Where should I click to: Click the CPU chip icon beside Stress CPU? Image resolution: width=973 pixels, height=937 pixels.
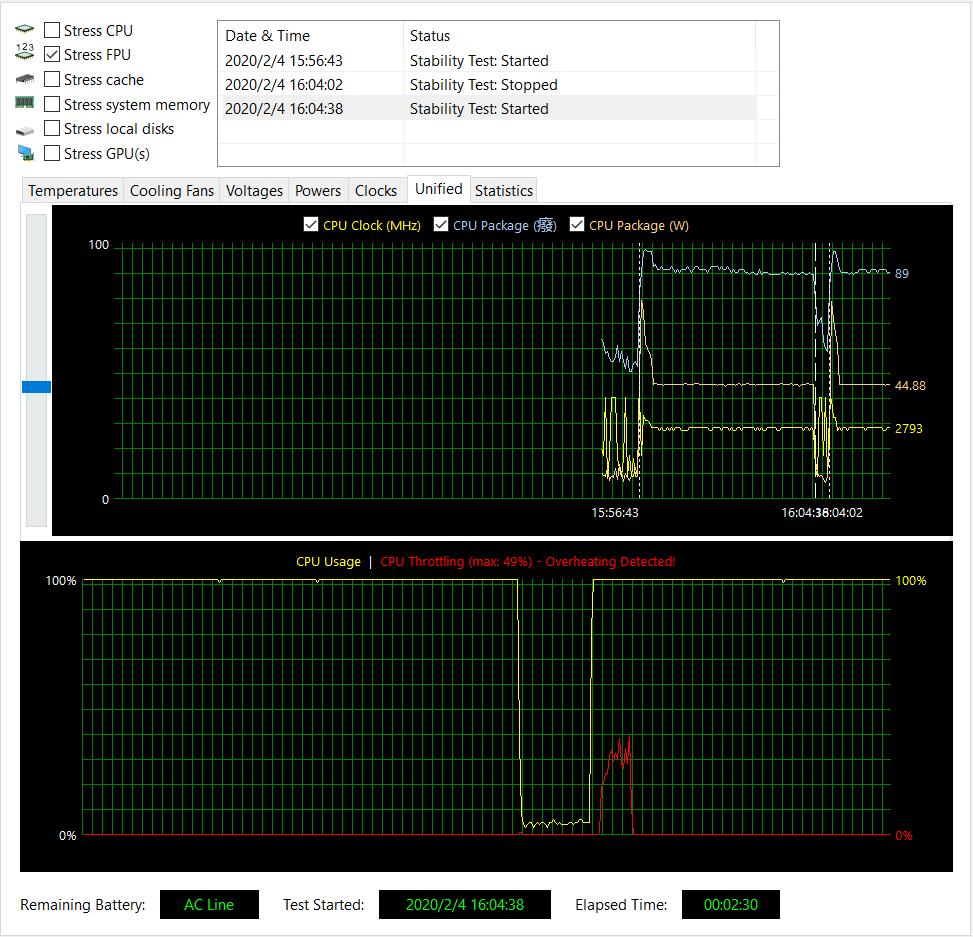[x=25, y=30]
